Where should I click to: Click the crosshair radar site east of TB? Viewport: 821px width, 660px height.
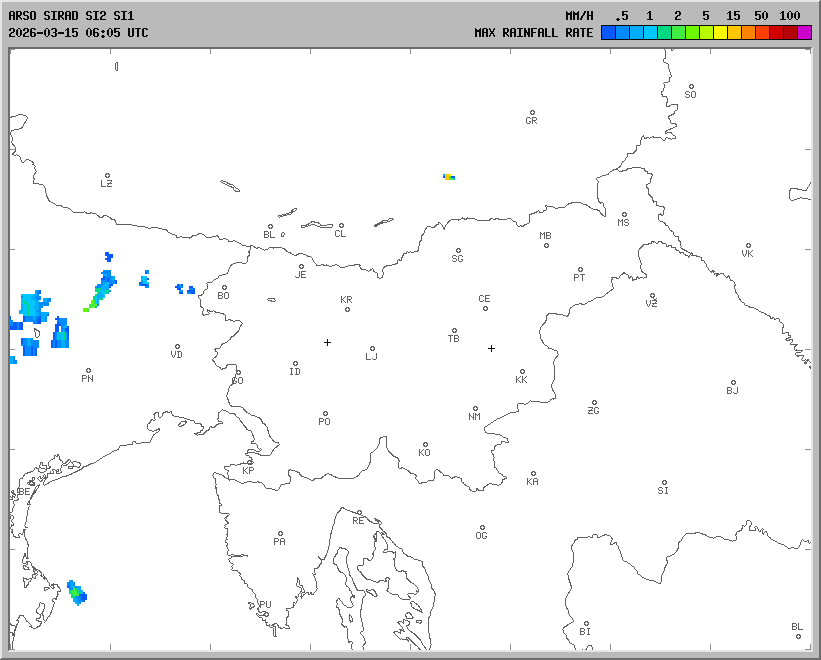pos(491,348)
